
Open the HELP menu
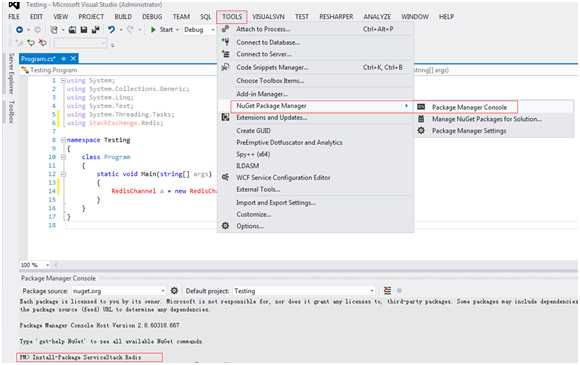click(446, 17)
